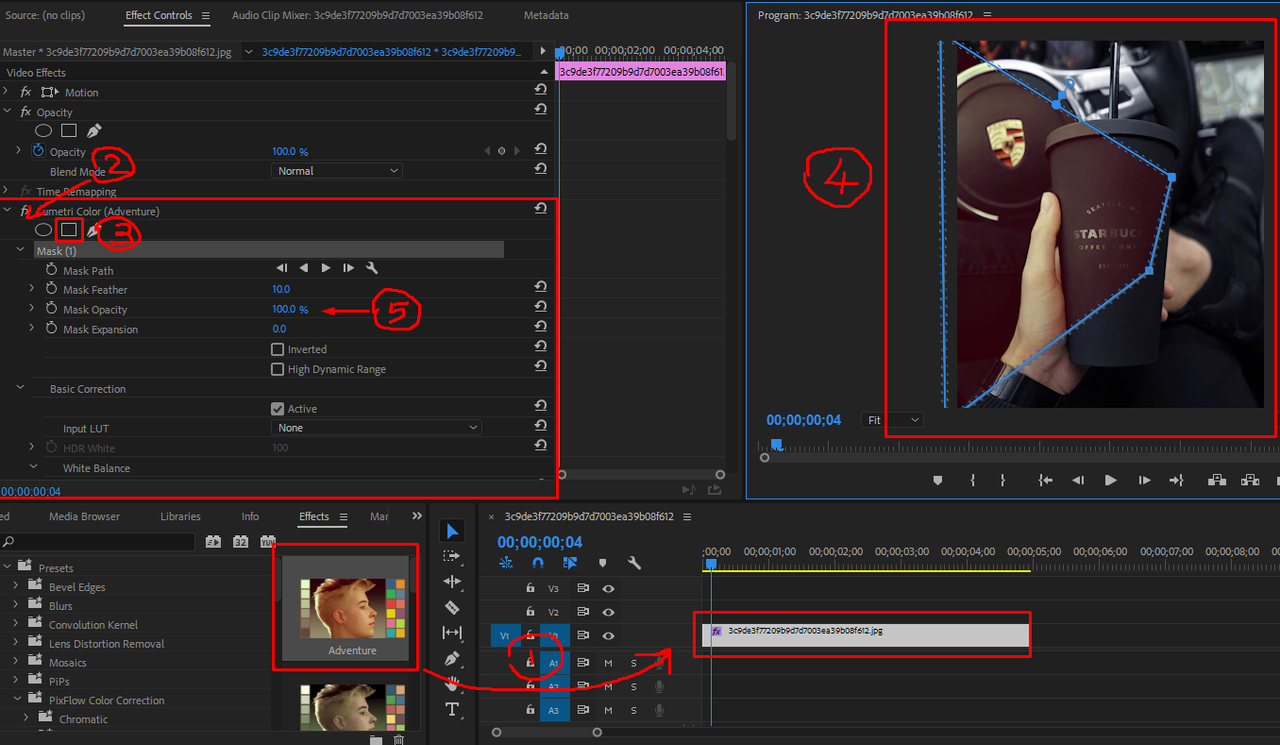Create 4-point polygon mask under Lumetri Color
The image size is (1280, 745).
pos(69,230)
